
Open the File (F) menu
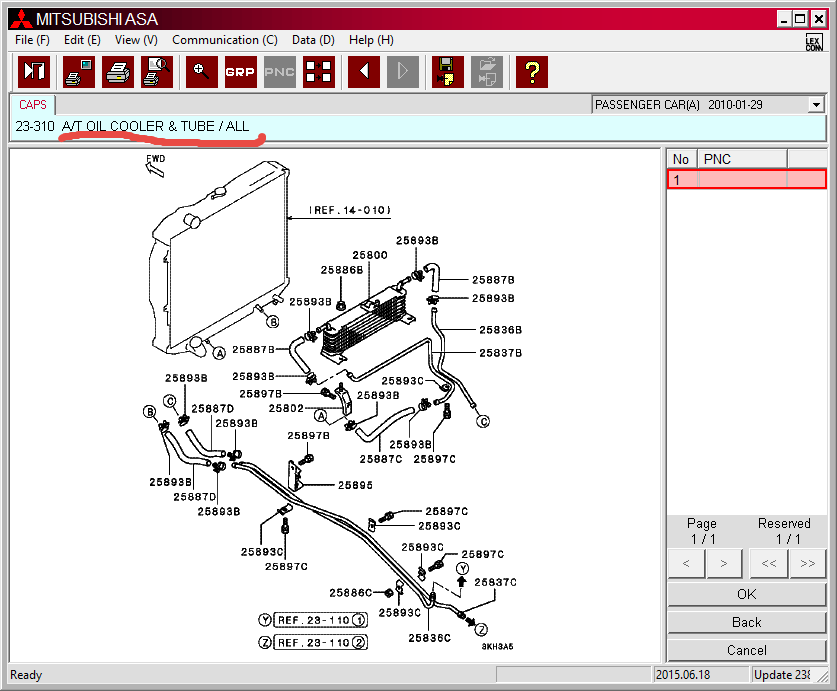click(x=33, y=40)
